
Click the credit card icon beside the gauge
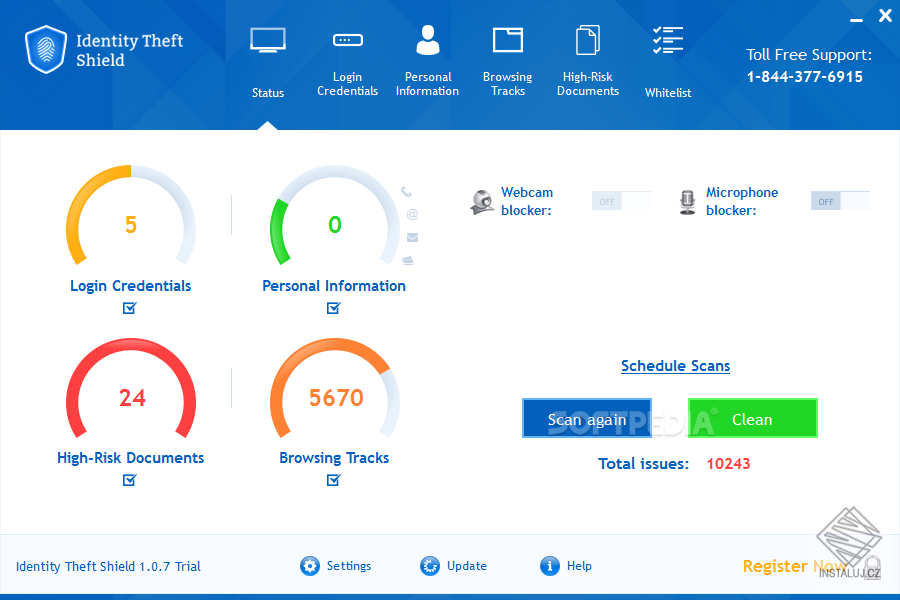point(408,260)
